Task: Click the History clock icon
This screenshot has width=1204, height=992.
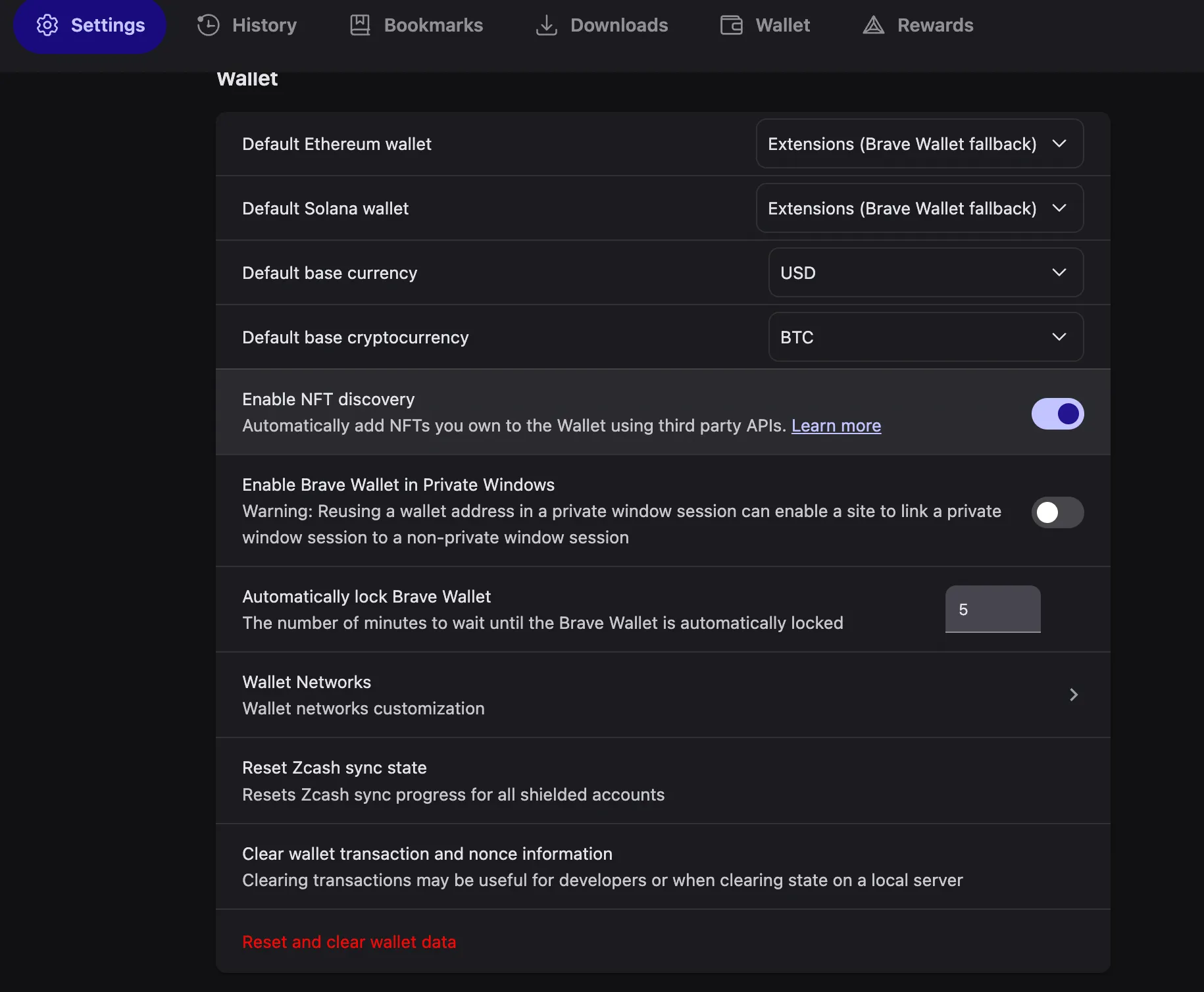Action: point(209,25)
